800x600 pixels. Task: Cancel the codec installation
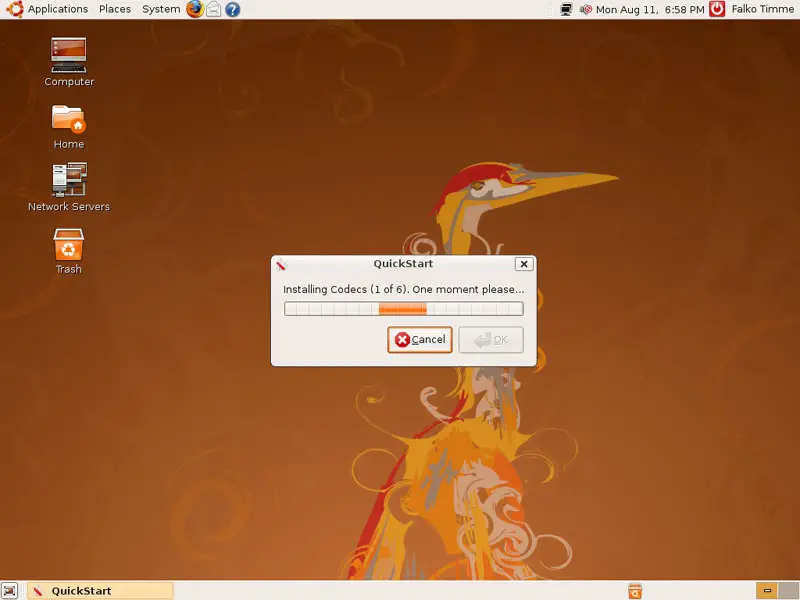tap(419, 339)
